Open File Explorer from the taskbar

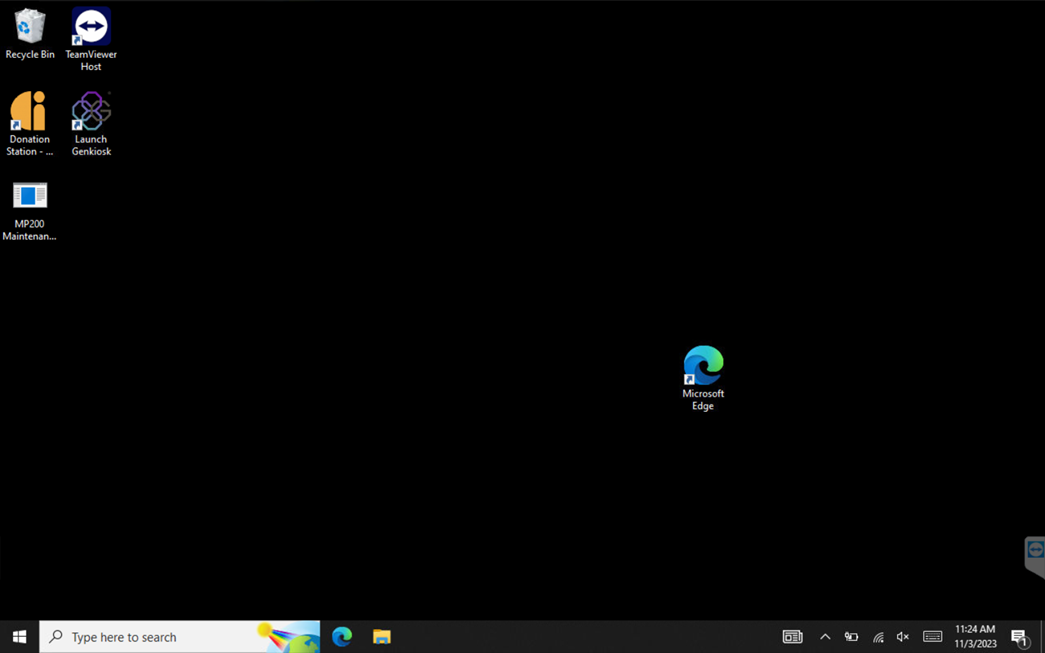(381, 637)
